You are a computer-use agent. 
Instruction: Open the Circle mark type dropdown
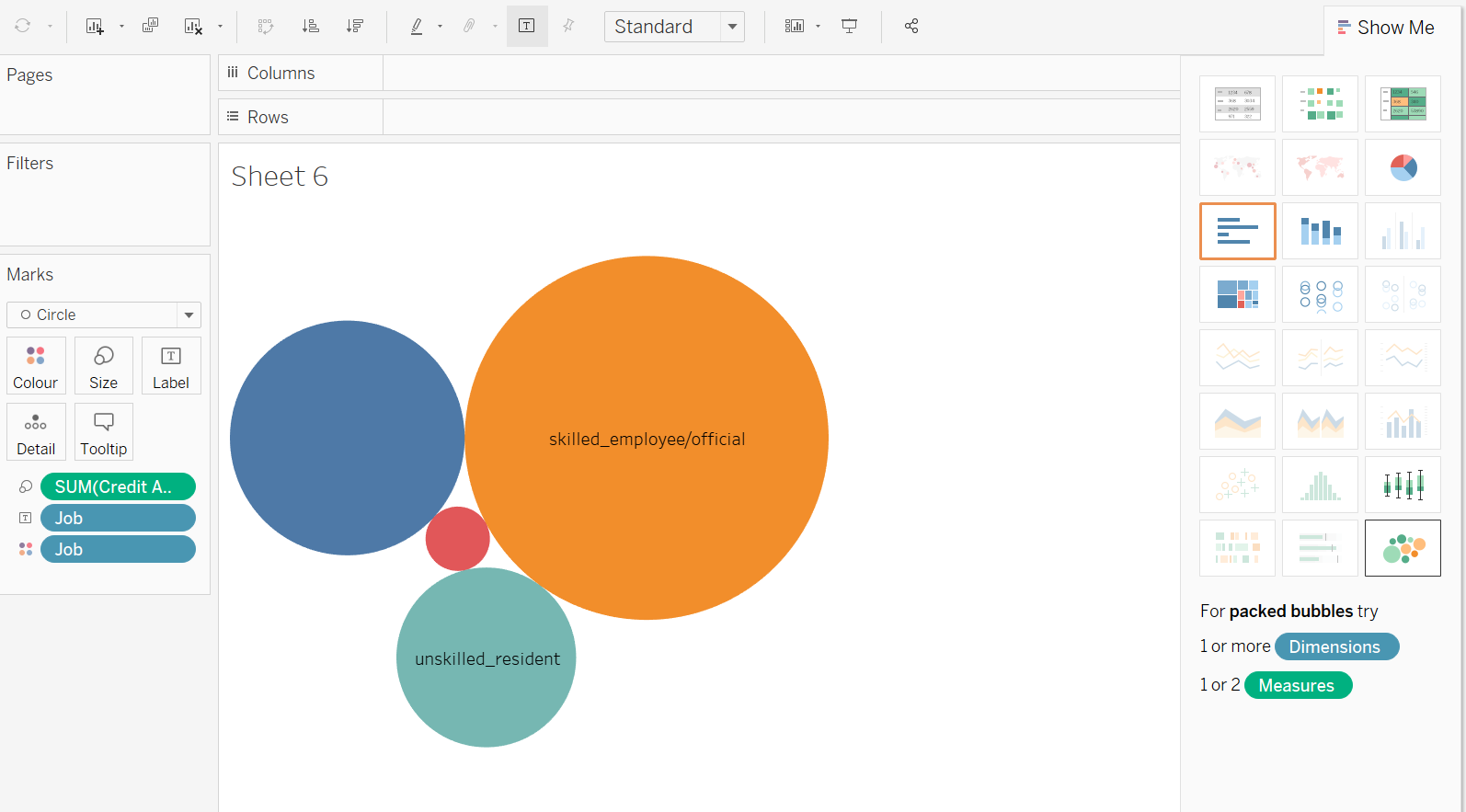tap(104, 315)
